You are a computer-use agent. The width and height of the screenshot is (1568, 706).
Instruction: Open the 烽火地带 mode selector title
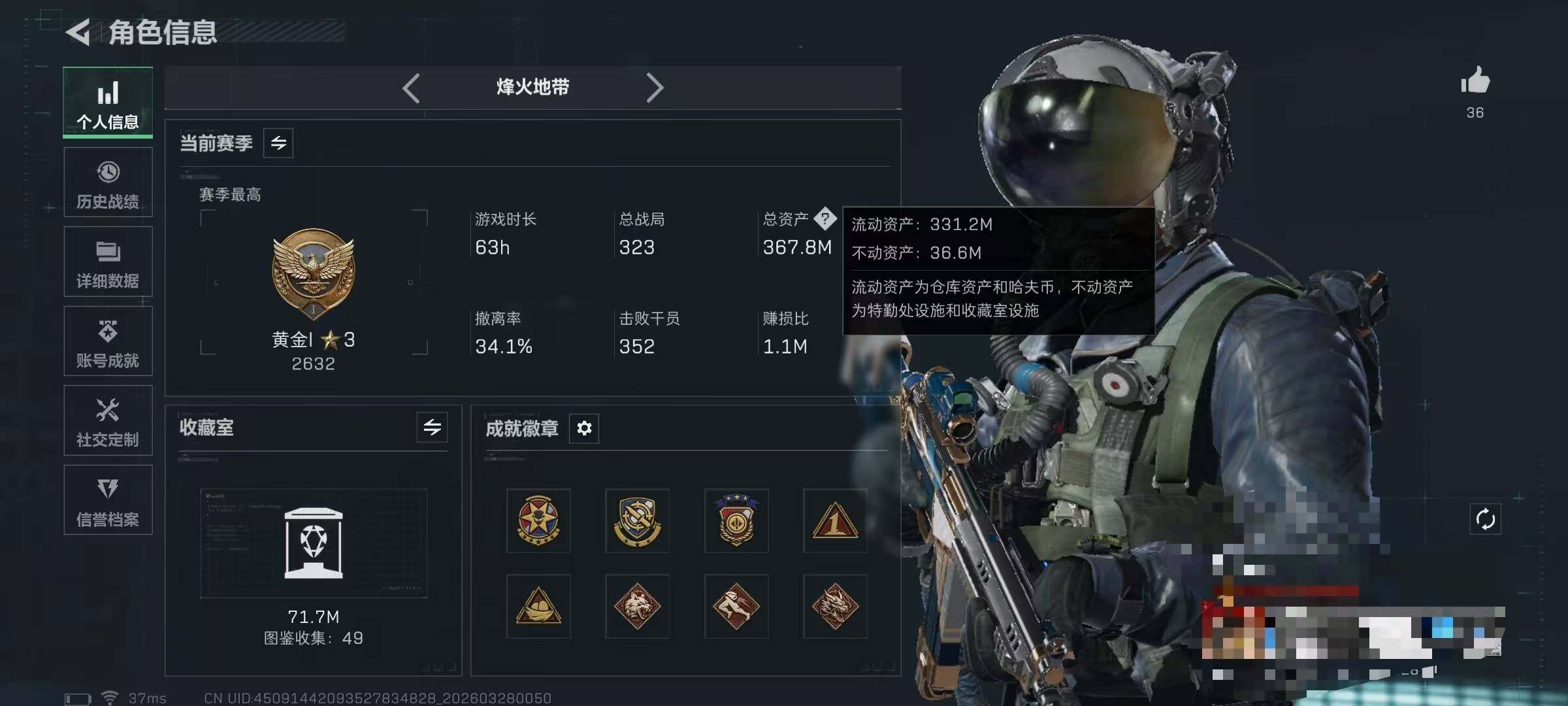click(x=532, y=87)
